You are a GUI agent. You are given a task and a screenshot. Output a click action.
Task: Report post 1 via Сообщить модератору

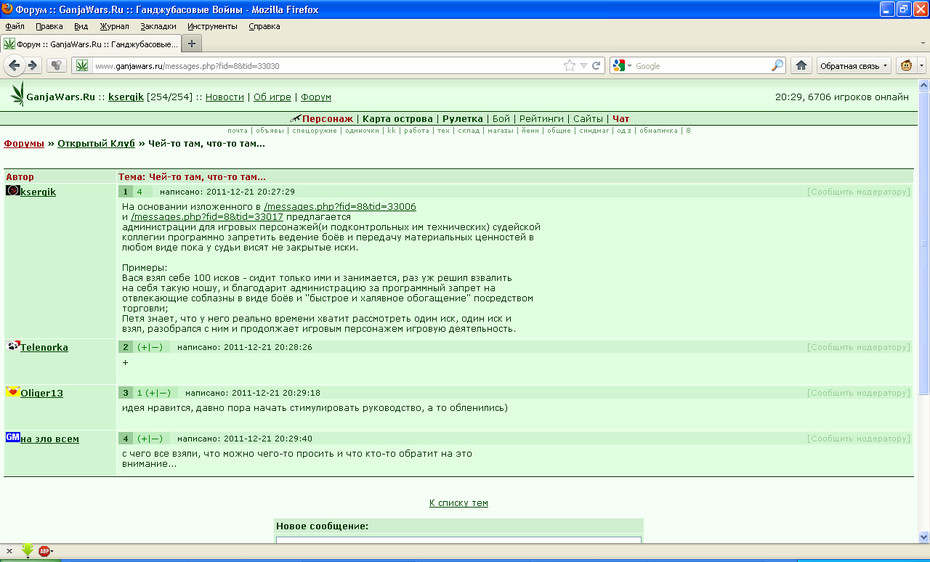pyautogui.click(x=858, y=191)
